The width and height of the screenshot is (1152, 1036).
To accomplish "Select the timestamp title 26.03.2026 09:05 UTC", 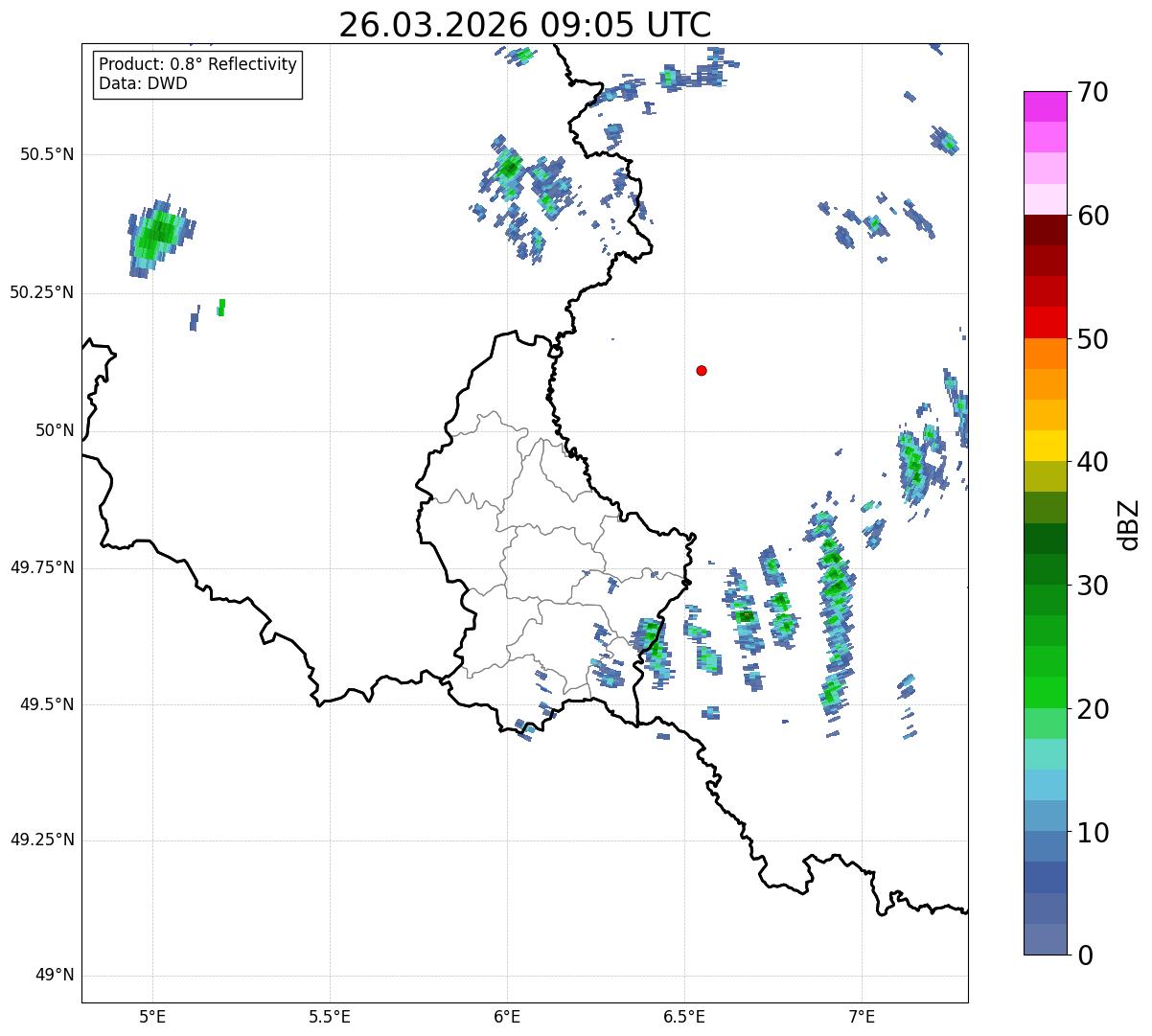I will (524, 25).
